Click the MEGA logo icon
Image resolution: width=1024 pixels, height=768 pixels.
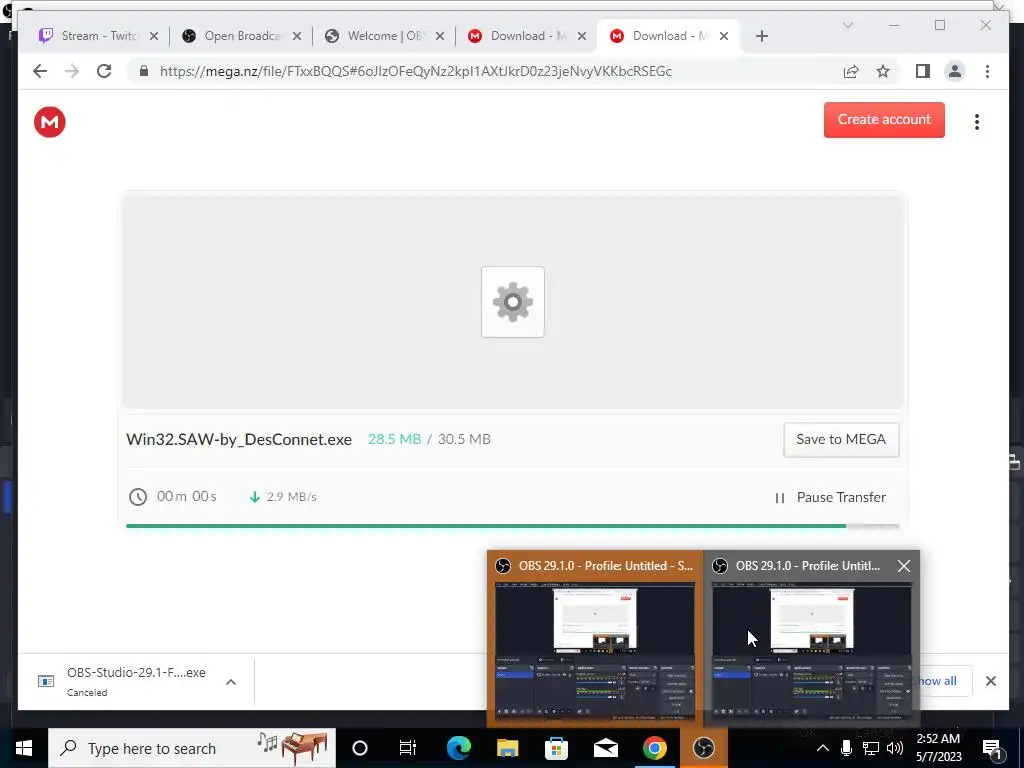(x=50, y=122)
